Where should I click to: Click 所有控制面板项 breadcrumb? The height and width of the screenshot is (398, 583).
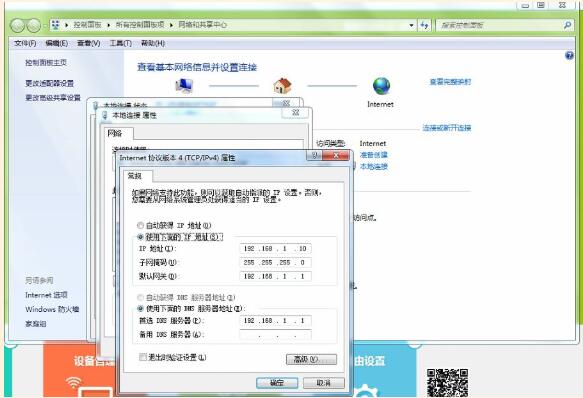click(140, 25)
